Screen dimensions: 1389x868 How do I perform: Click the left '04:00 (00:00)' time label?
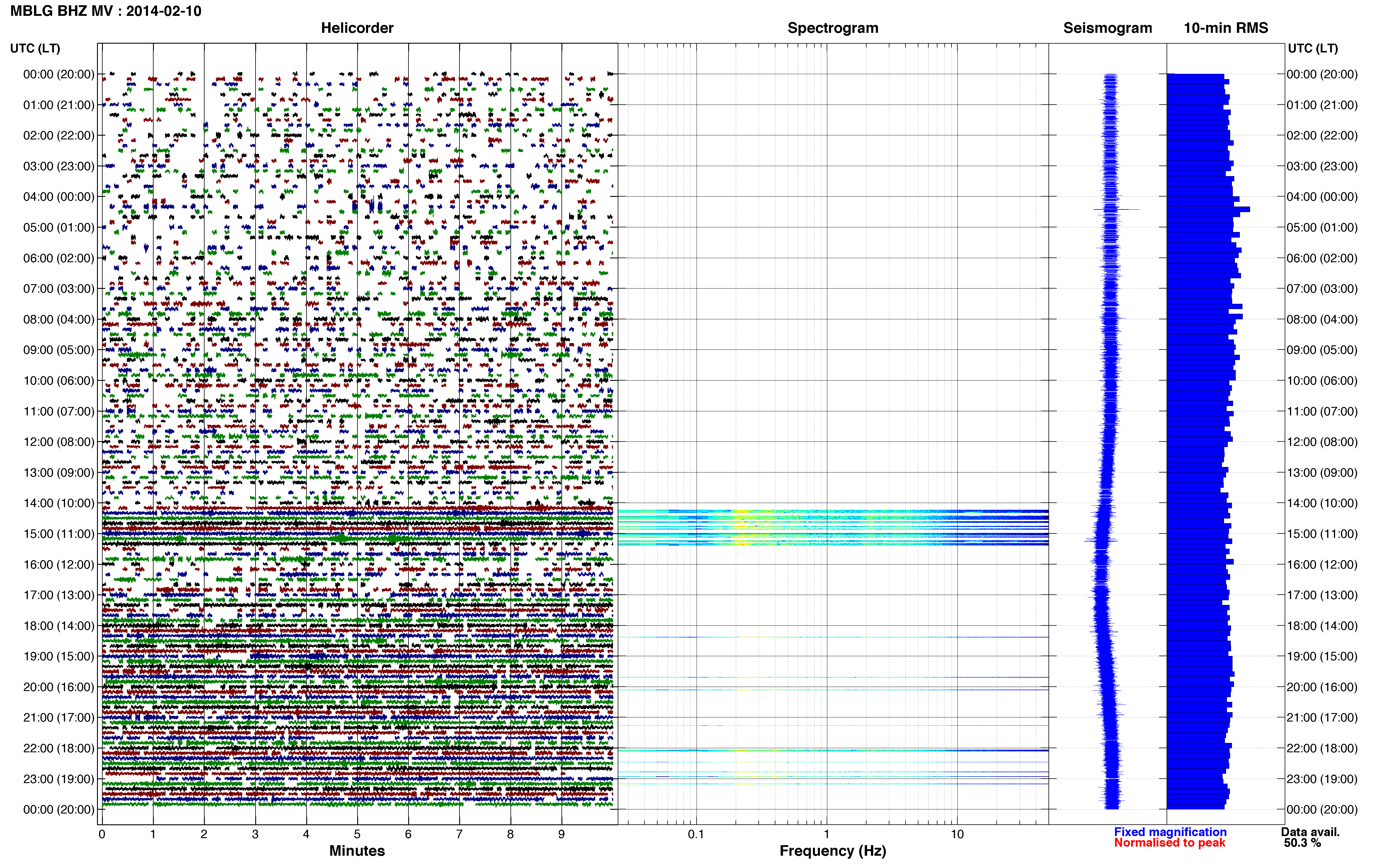[59, 197]
